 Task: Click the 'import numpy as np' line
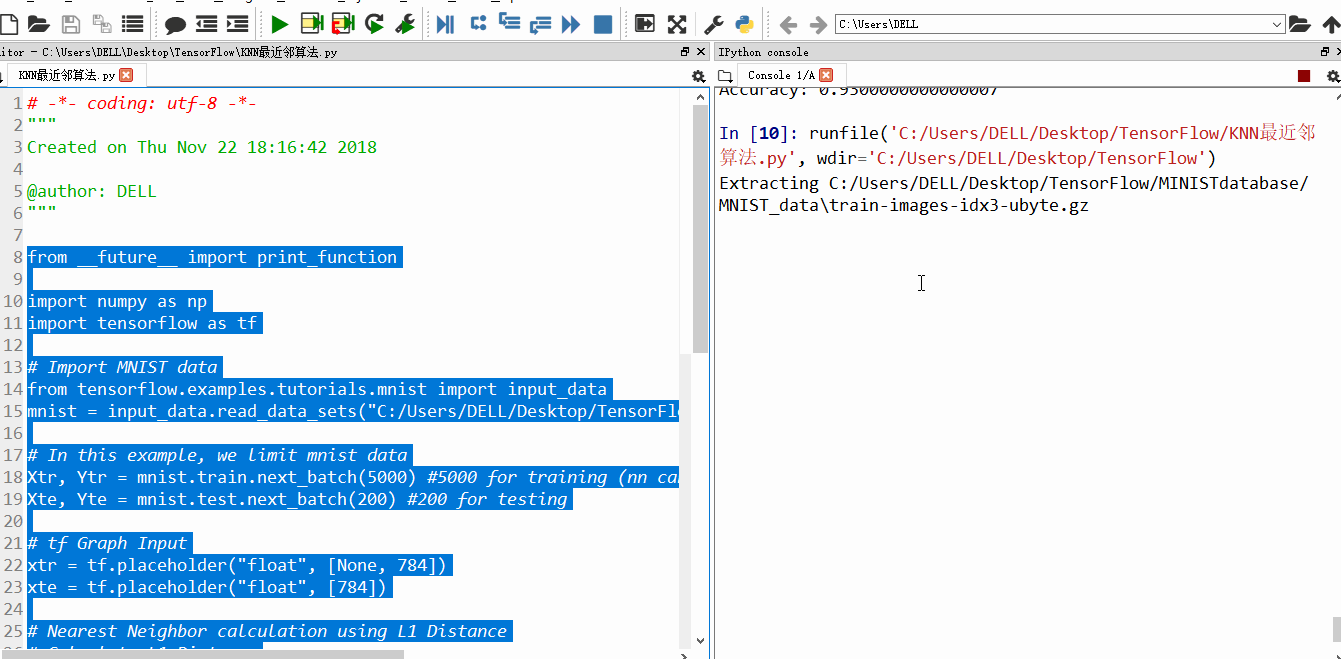[x=117, y=301]
